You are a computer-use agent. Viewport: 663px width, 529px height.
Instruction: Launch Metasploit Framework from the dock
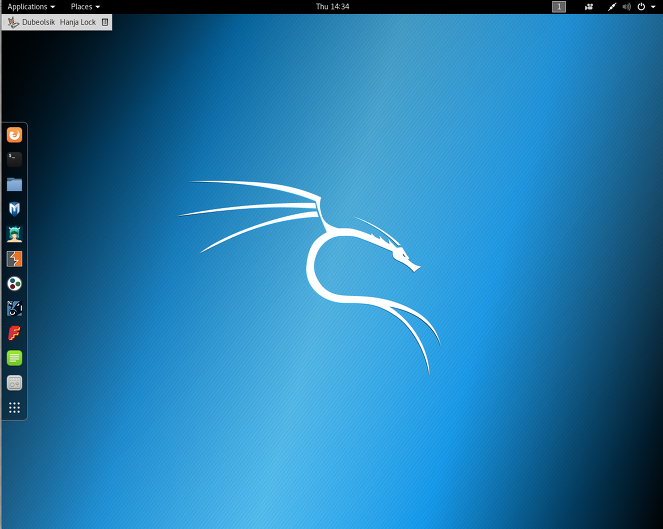[x=14, y=209]
